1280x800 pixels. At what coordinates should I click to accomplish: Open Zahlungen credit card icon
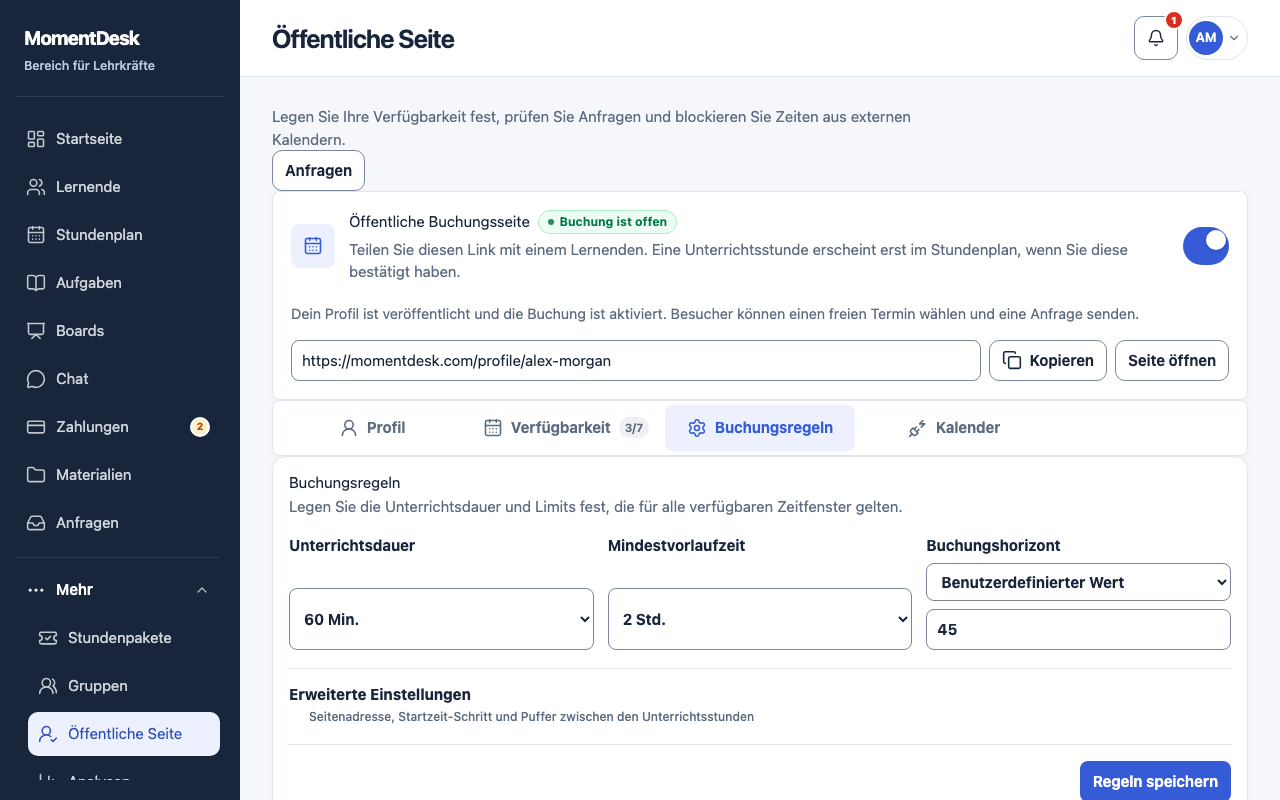(36, 427)
